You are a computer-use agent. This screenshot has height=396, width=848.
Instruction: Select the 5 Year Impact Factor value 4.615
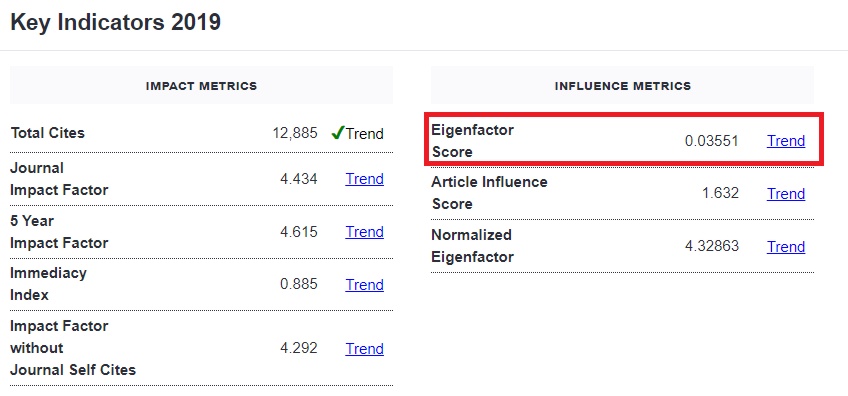[299, 232]
